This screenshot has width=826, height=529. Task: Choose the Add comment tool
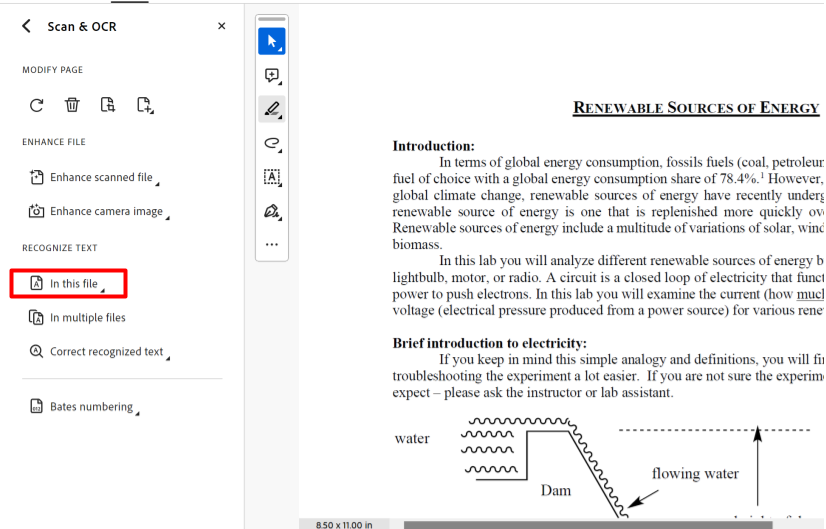(272, 75)
